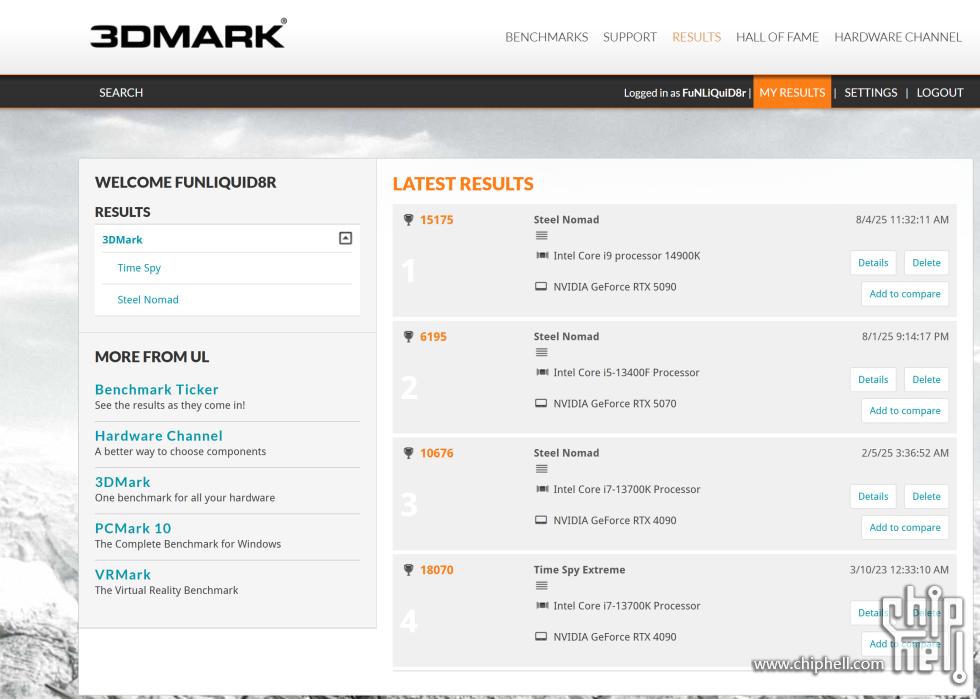Screen dimensions: 980x699
Task: Open list icon under 8/1/25 Steel Nomad result
Action: click(542, 353)
